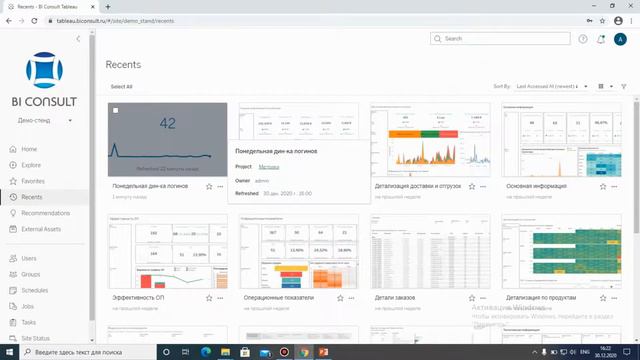Favorite Детали заказов with star
The image size is (640, 360).
tap(472, 298)
